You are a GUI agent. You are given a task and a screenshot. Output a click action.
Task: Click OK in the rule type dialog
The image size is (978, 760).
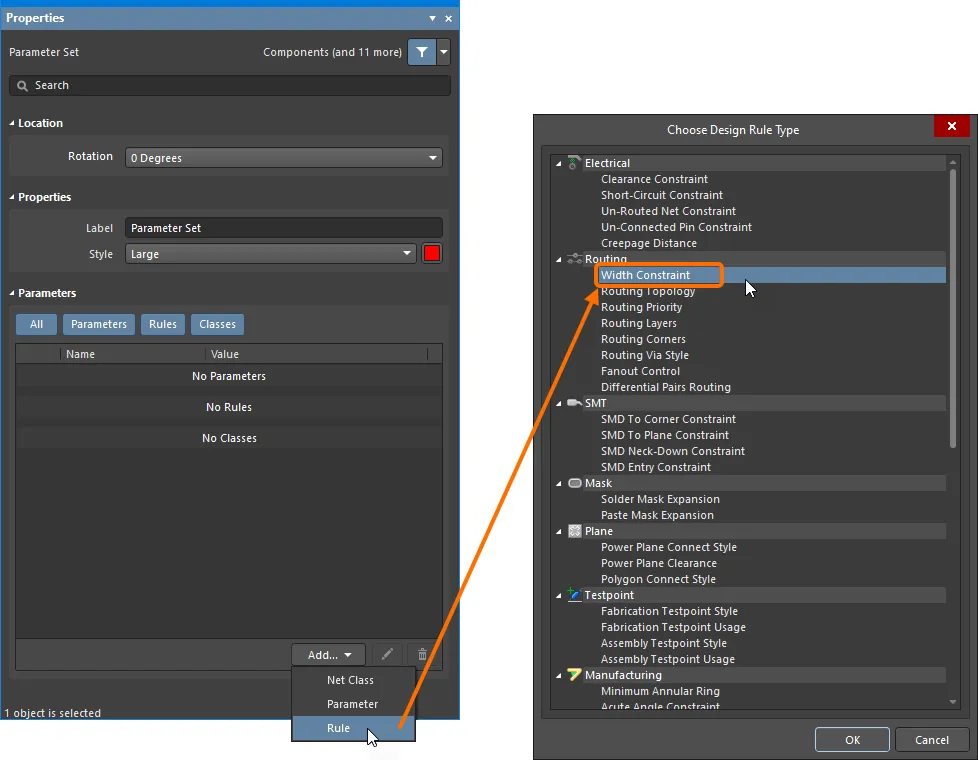coord(852,739)
